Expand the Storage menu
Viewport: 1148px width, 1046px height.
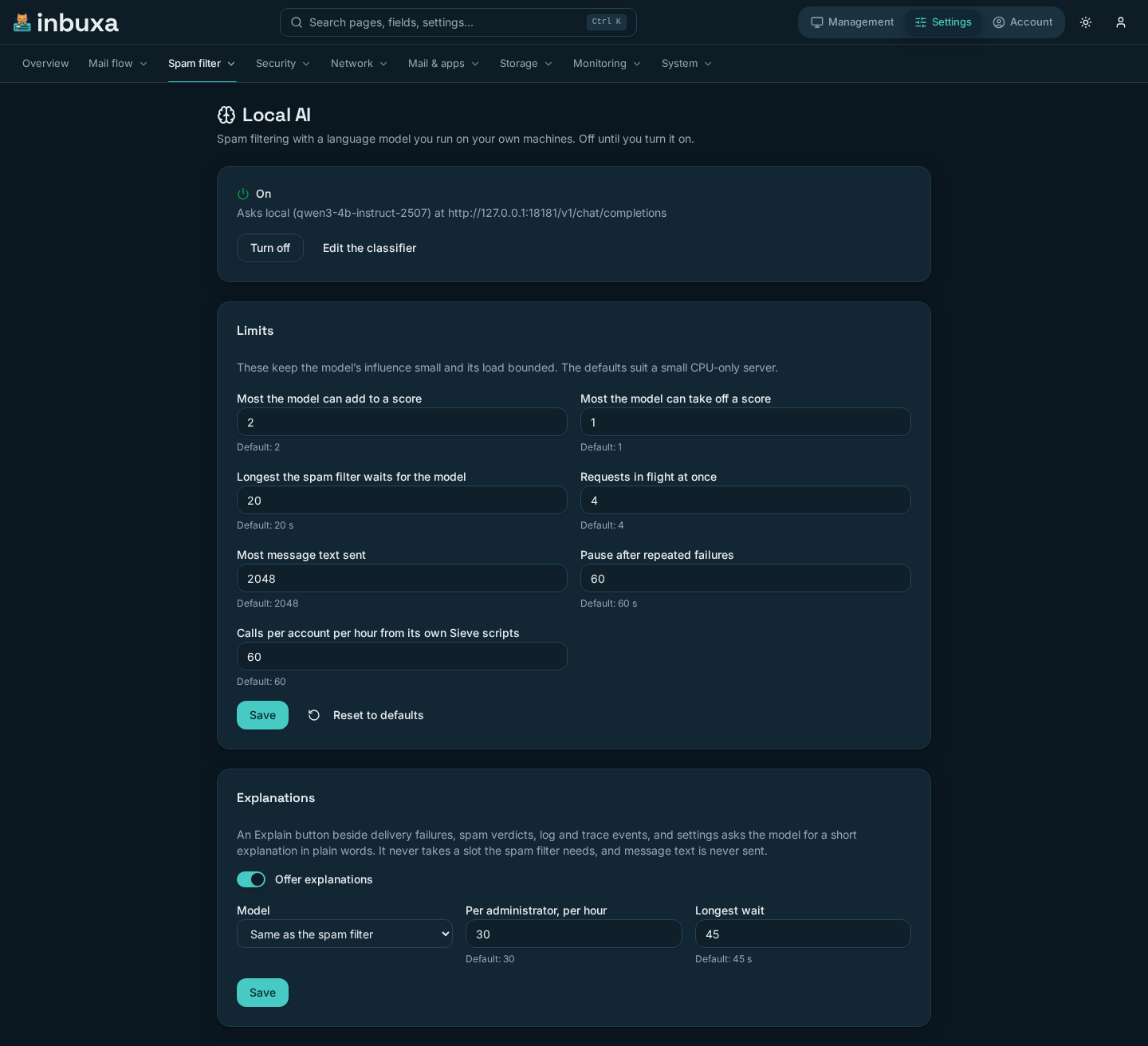[x=526, y=64]
